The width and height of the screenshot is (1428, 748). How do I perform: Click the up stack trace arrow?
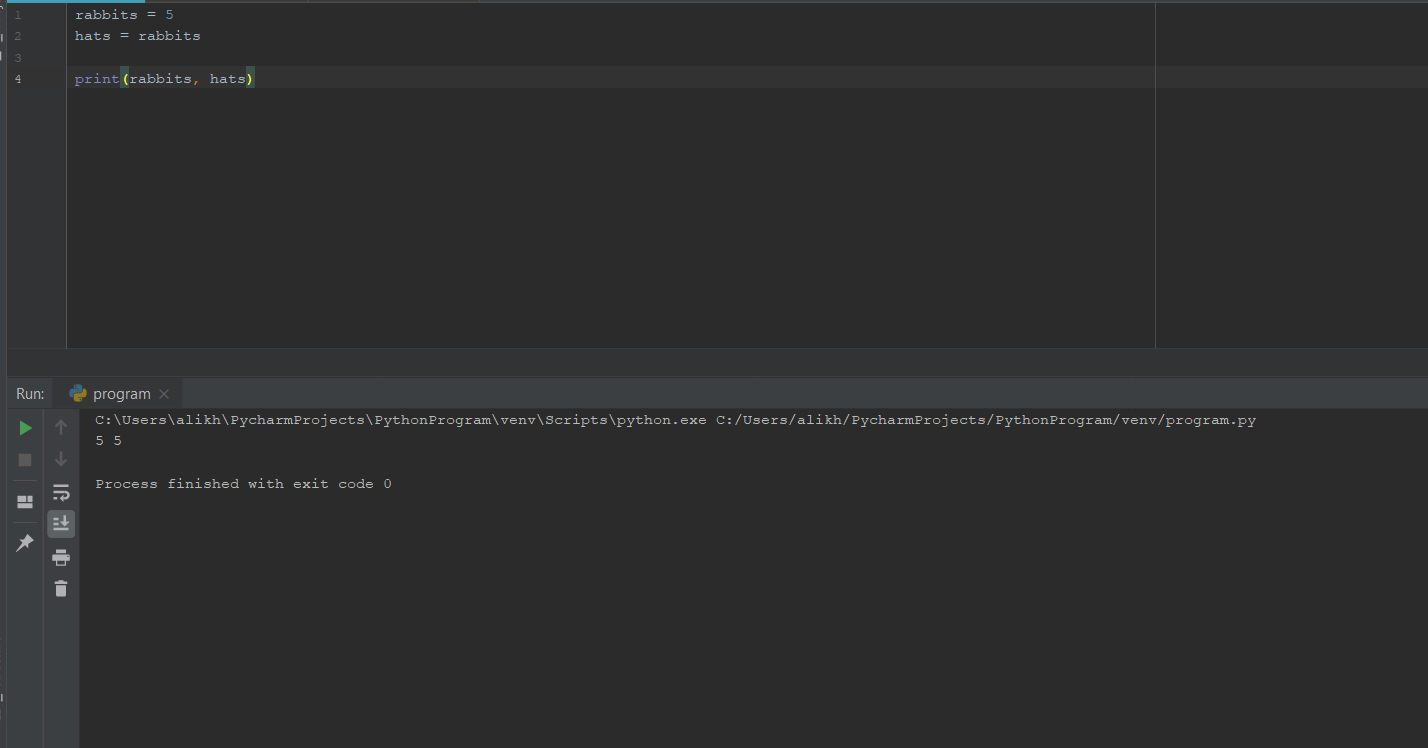[61, 428]
